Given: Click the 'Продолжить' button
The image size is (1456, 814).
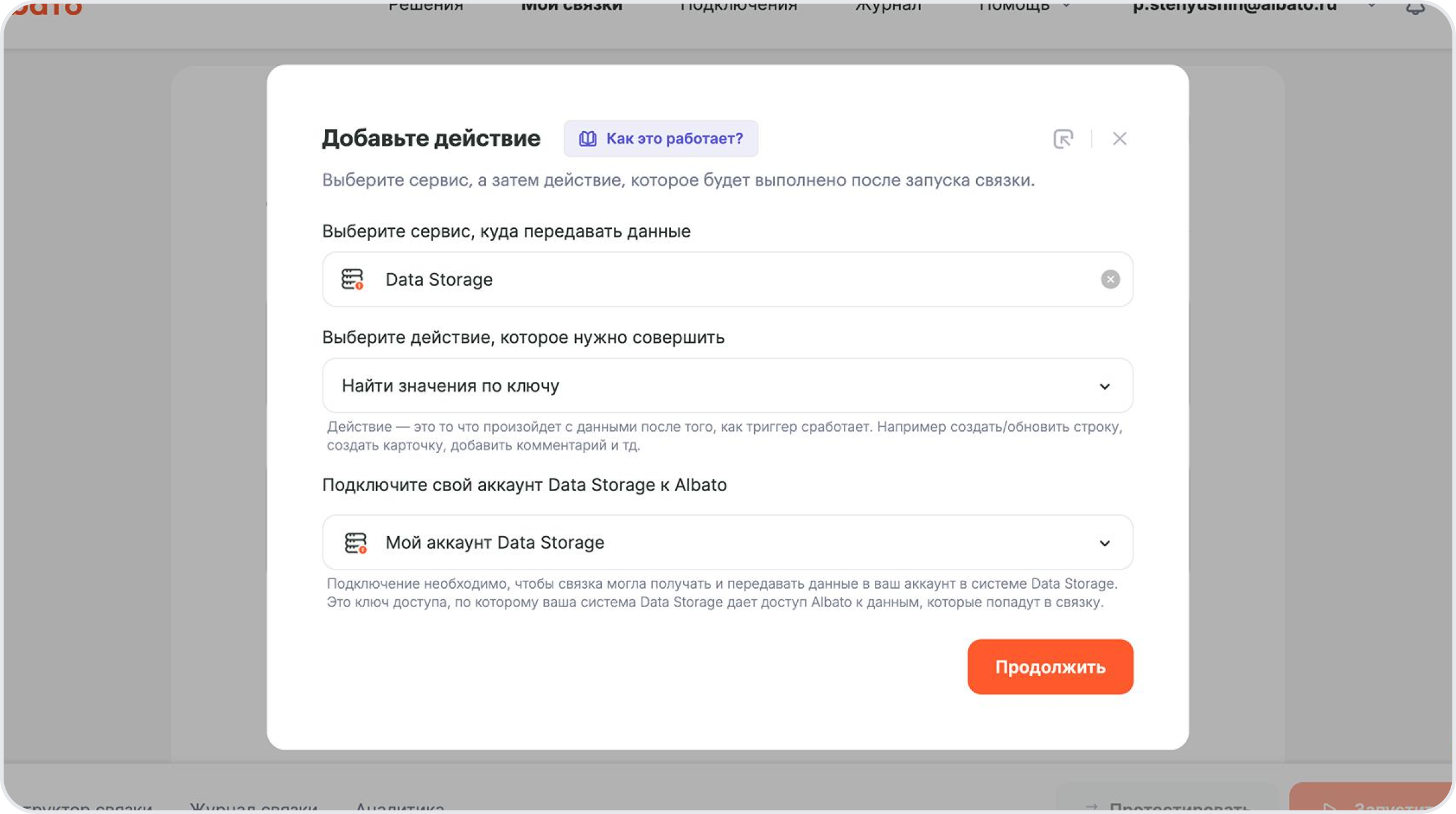Looking at the screenshot, I should (x=1050, y=666).
